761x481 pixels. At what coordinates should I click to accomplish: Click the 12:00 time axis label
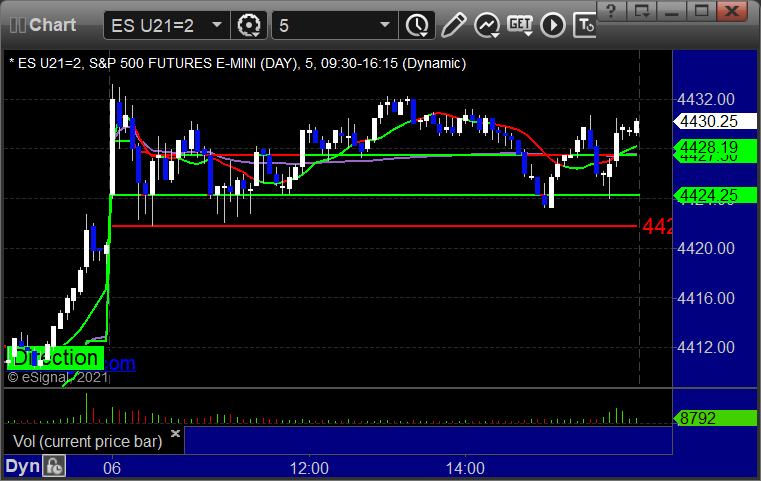click(x=309, y=468)
